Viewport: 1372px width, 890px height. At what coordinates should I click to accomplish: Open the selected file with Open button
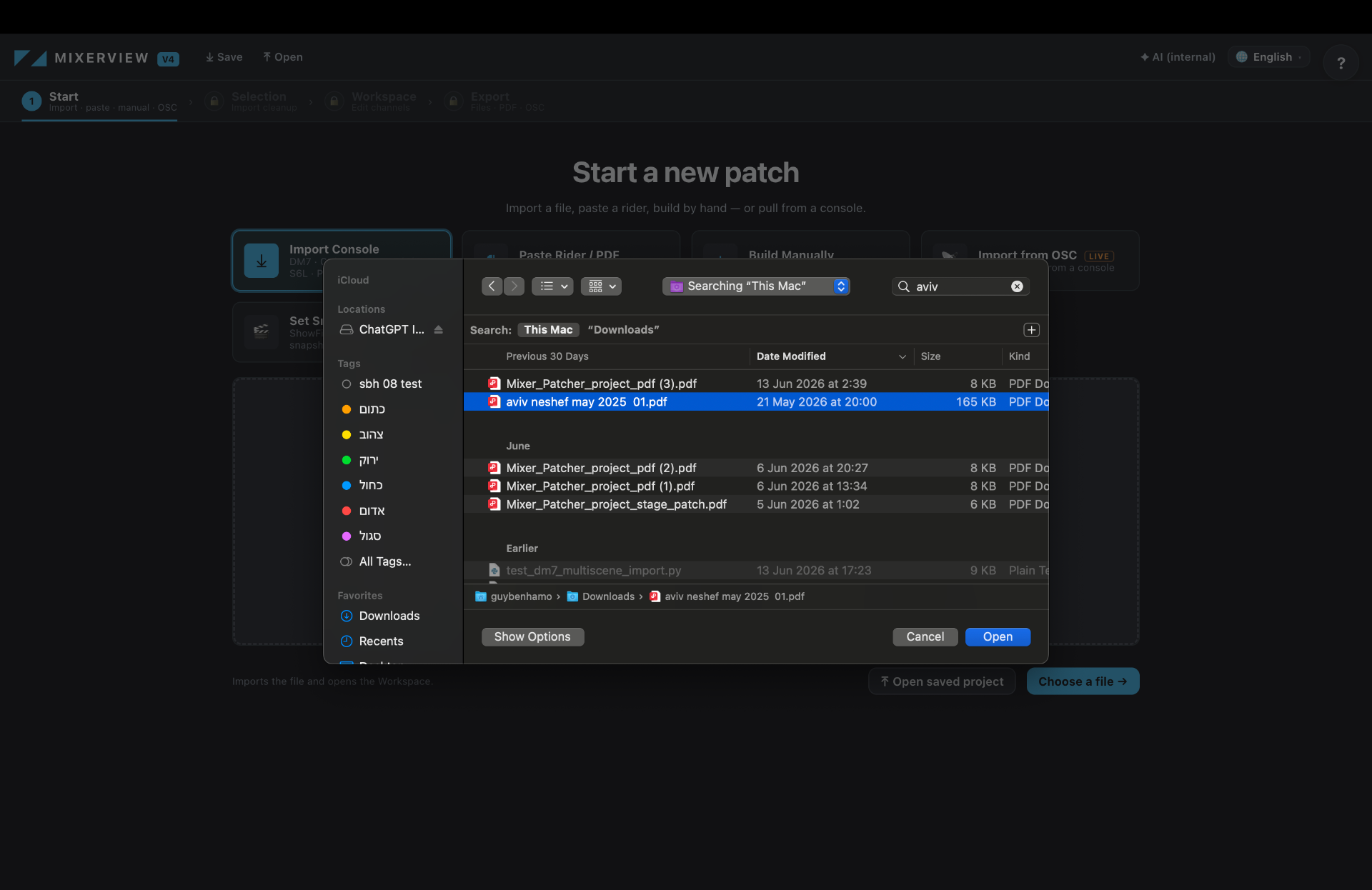tap(998, 637)
